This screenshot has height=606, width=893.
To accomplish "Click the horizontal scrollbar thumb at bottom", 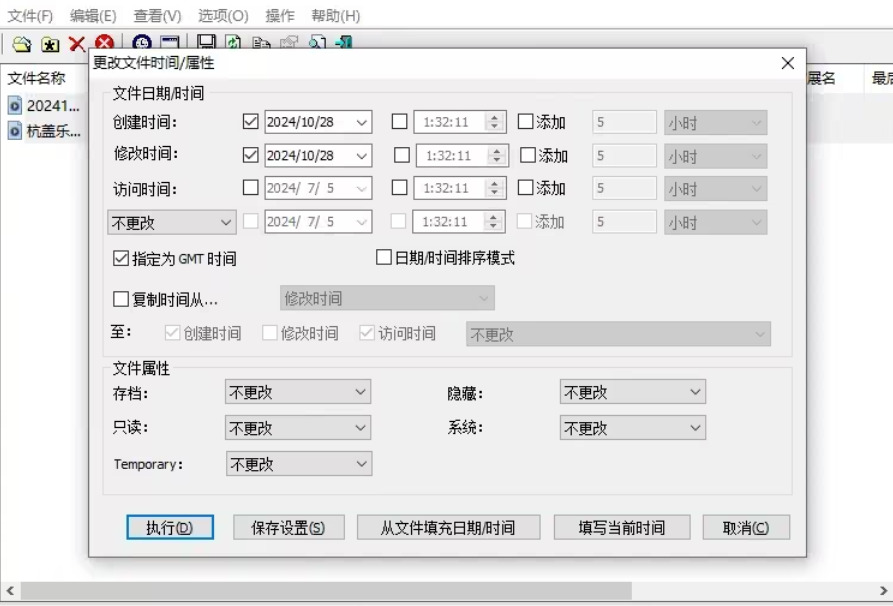I will point(326,591).
